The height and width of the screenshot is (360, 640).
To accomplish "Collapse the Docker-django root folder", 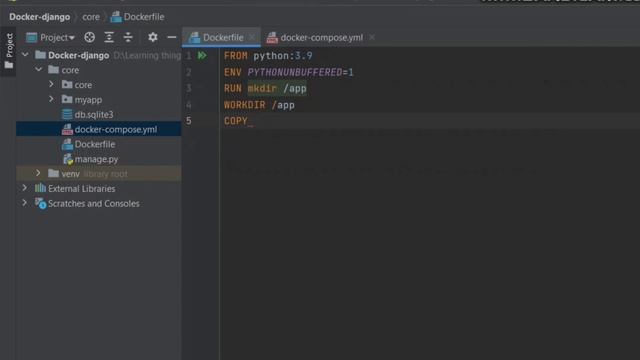I will (25, 55).
